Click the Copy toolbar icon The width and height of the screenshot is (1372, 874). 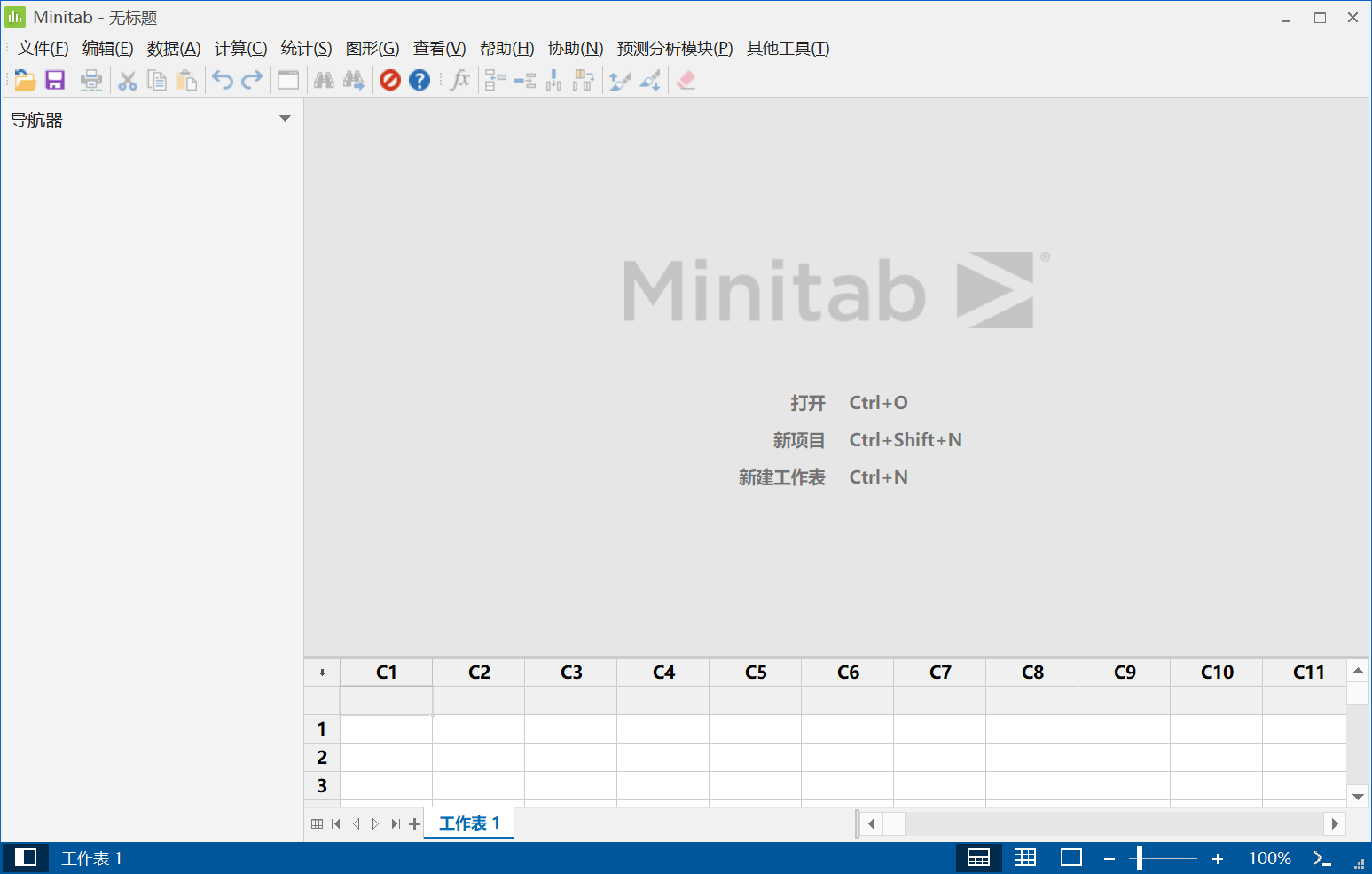point(157,80)
